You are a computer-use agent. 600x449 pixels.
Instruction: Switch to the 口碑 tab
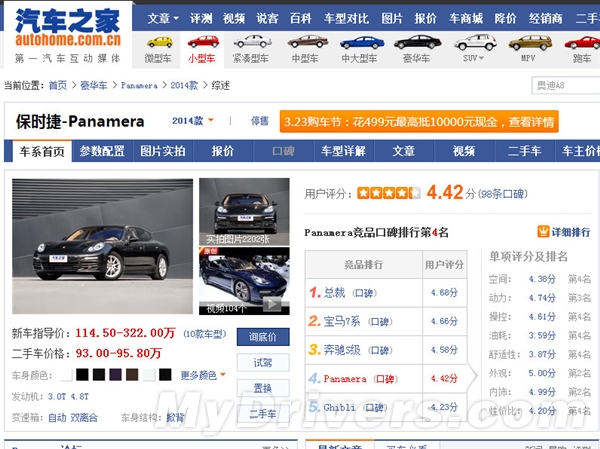coord(283,151)
